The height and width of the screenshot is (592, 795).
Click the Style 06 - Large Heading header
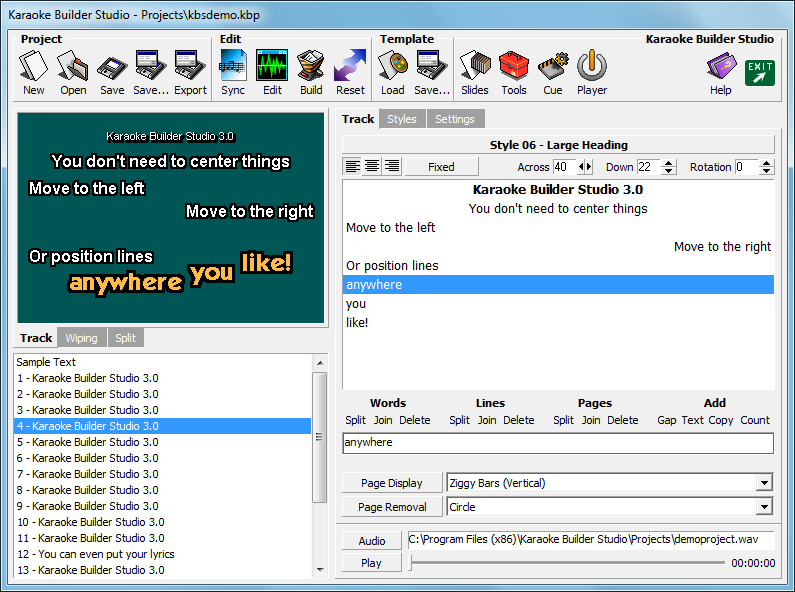pyautogui.click(x=558, y=145)
